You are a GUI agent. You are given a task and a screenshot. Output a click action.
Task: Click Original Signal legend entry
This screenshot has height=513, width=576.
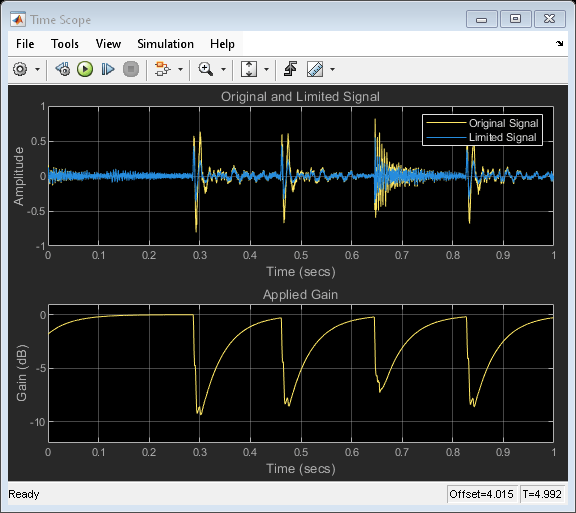click(482, 123)
